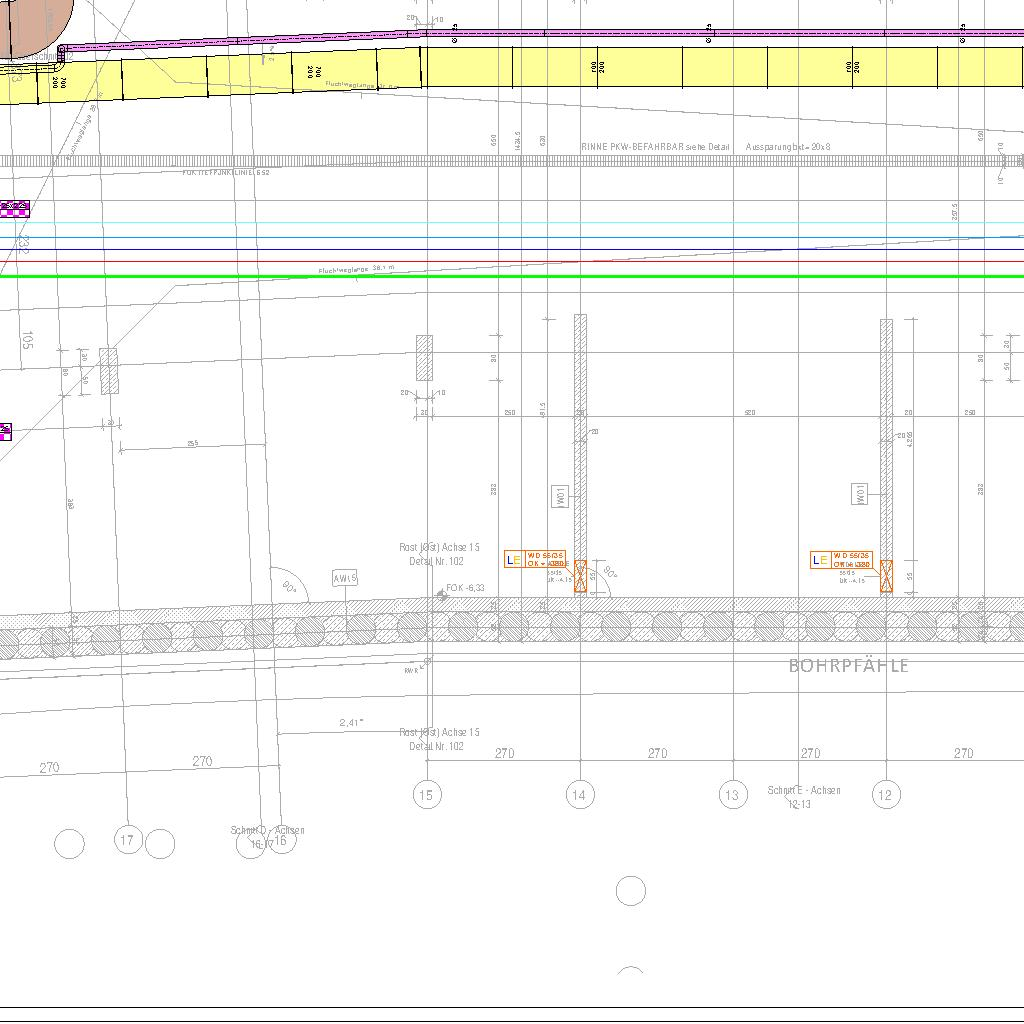This screenshot has width=1024, height=1024.
Task: Select the orange crossed column at axis 12
Action: (x=886, y=576)
